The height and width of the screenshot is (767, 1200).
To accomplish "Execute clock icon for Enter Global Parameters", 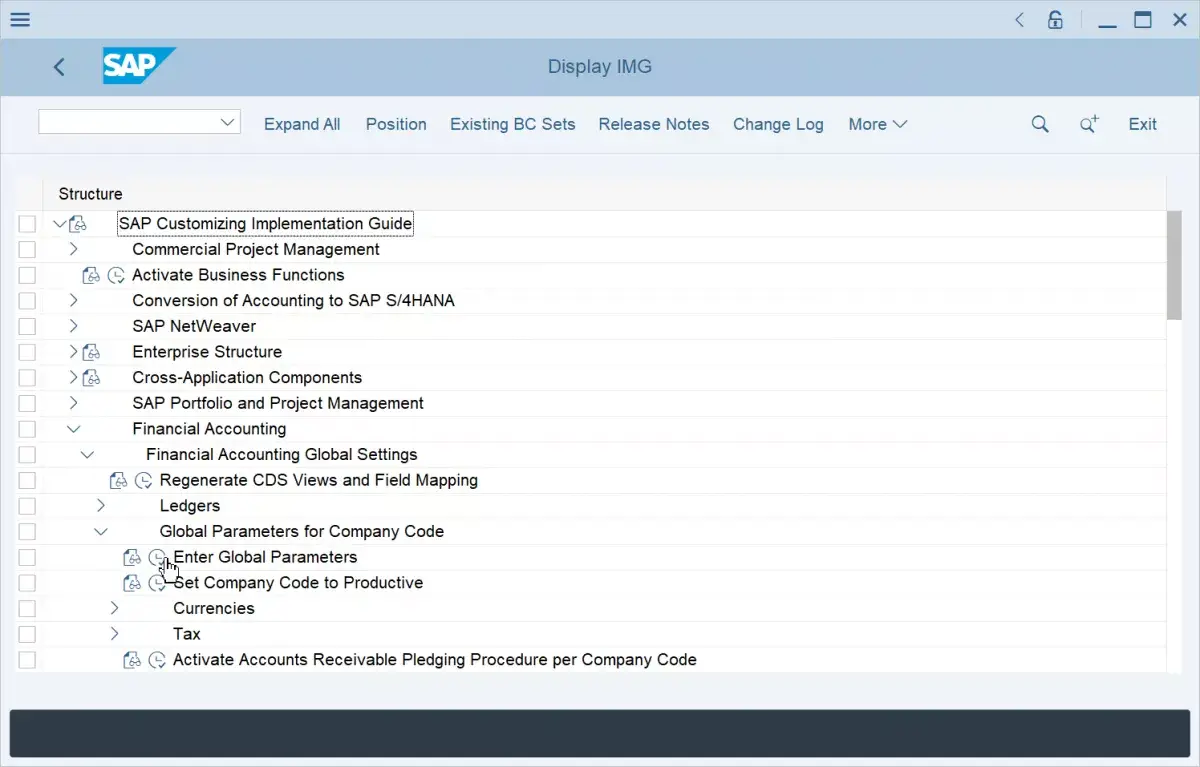I will (157, 557).
